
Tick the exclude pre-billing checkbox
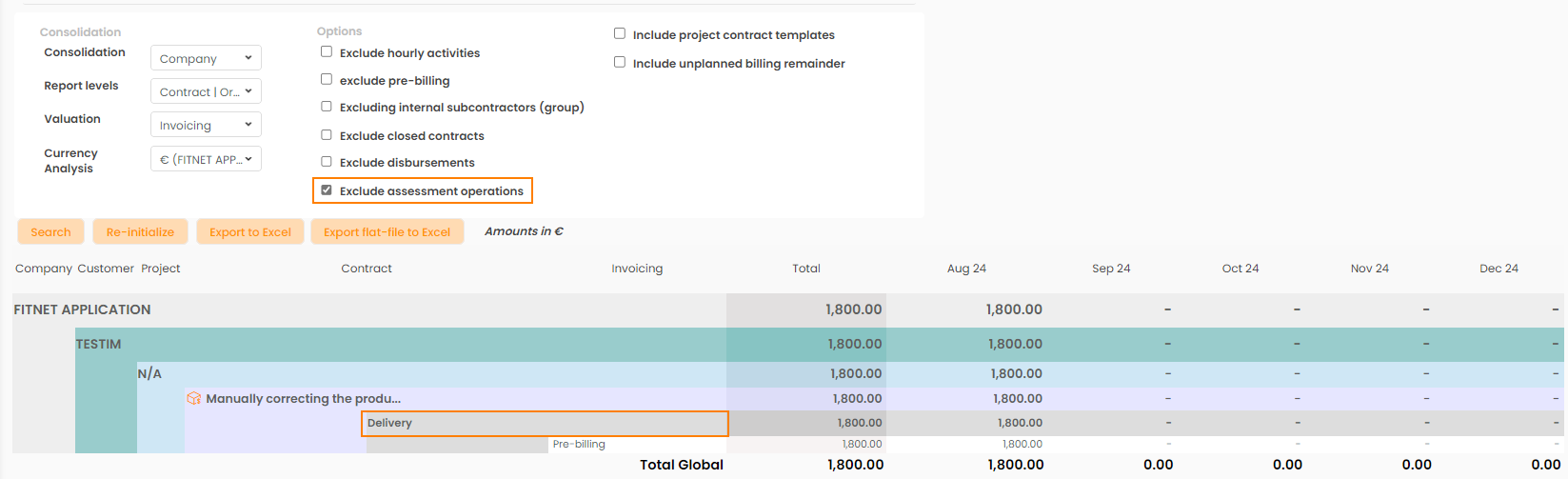[x=327, y=80]
